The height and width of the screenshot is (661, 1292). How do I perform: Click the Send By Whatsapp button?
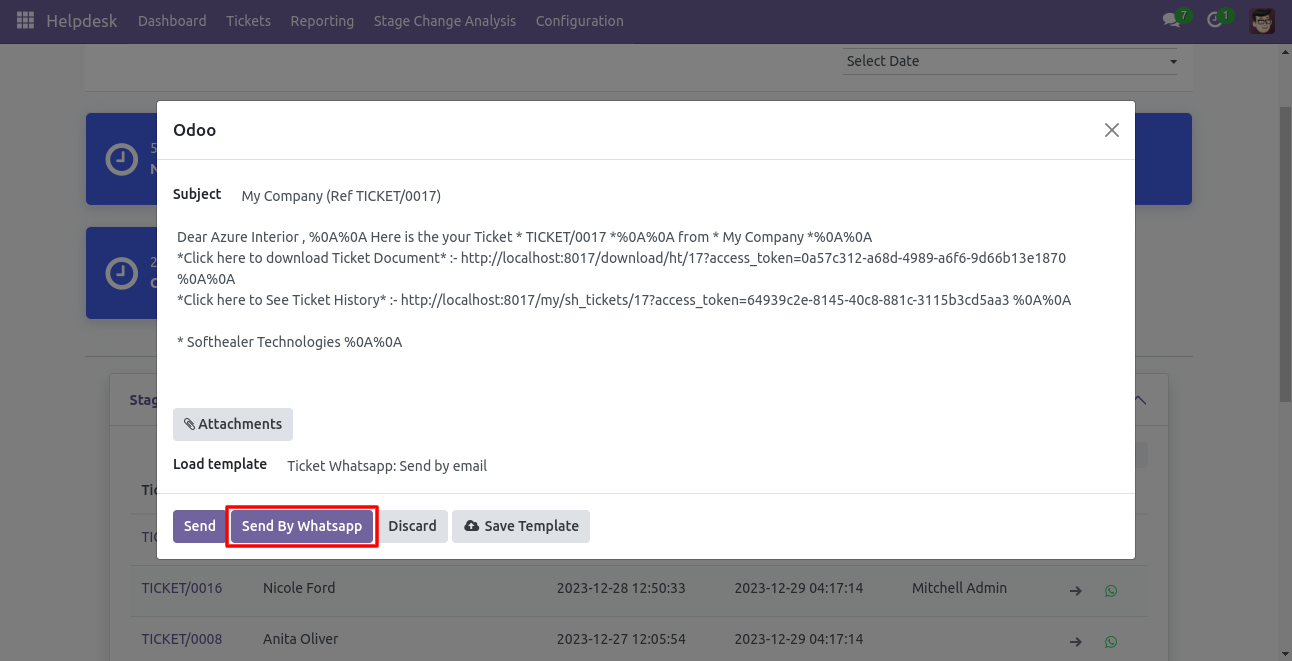tap(302, 526)
